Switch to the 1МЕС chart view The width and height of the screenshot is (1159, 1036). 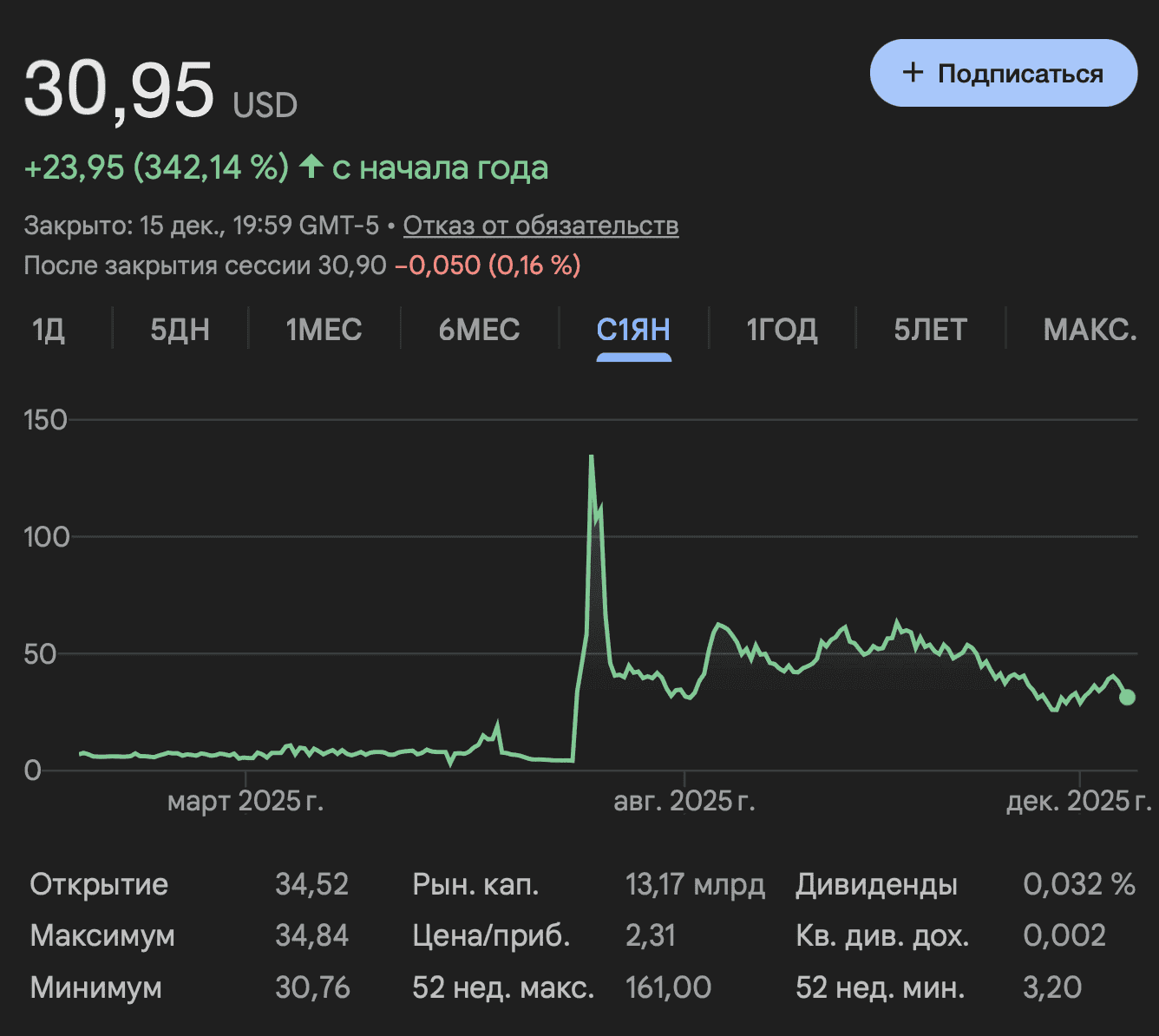pos(324,330)
